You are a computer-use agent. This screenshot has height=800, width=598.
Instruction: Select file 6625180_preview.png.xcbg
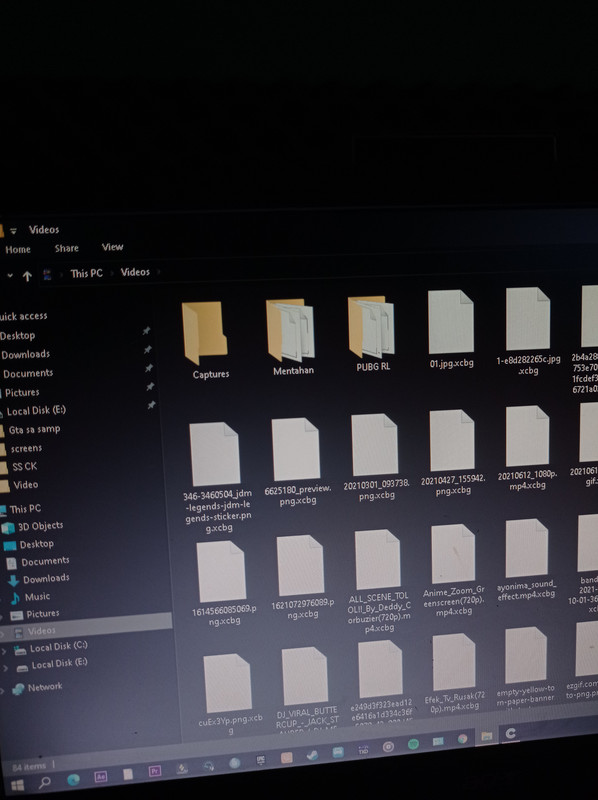coord(297,461)
